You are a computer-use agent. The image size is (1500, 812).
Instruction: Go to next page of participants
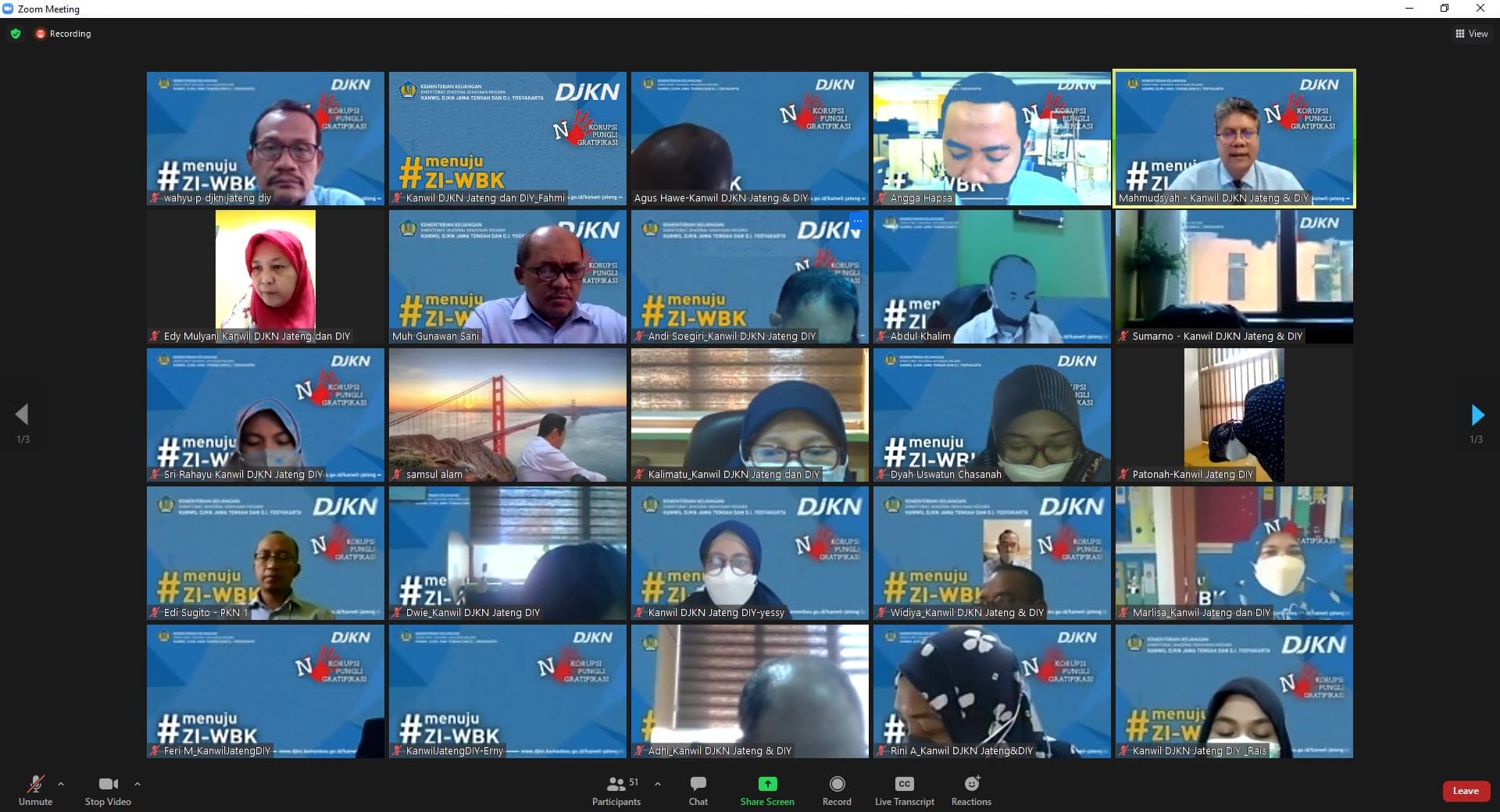(x=1477, y=415)
